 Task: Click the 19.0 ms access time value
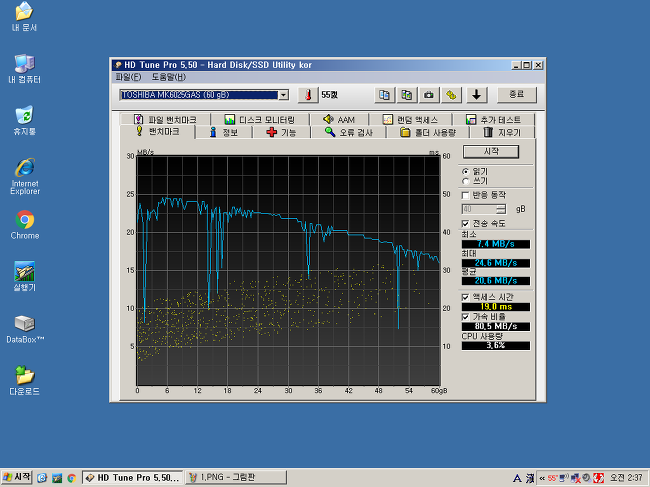point(496,307)
